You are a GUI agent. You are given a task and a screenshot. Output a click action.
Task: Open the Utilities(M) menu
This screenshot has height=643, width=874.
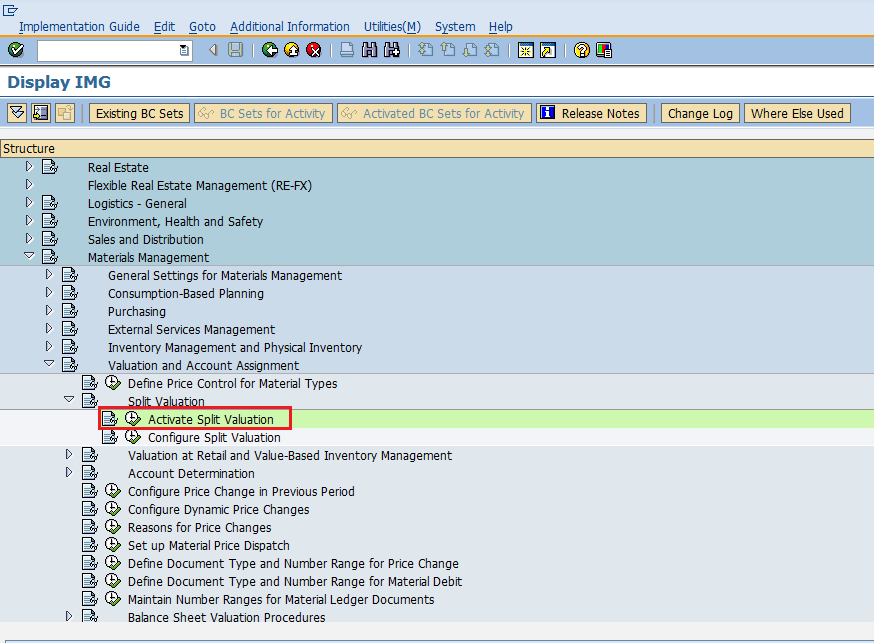[x=392, y=27]
